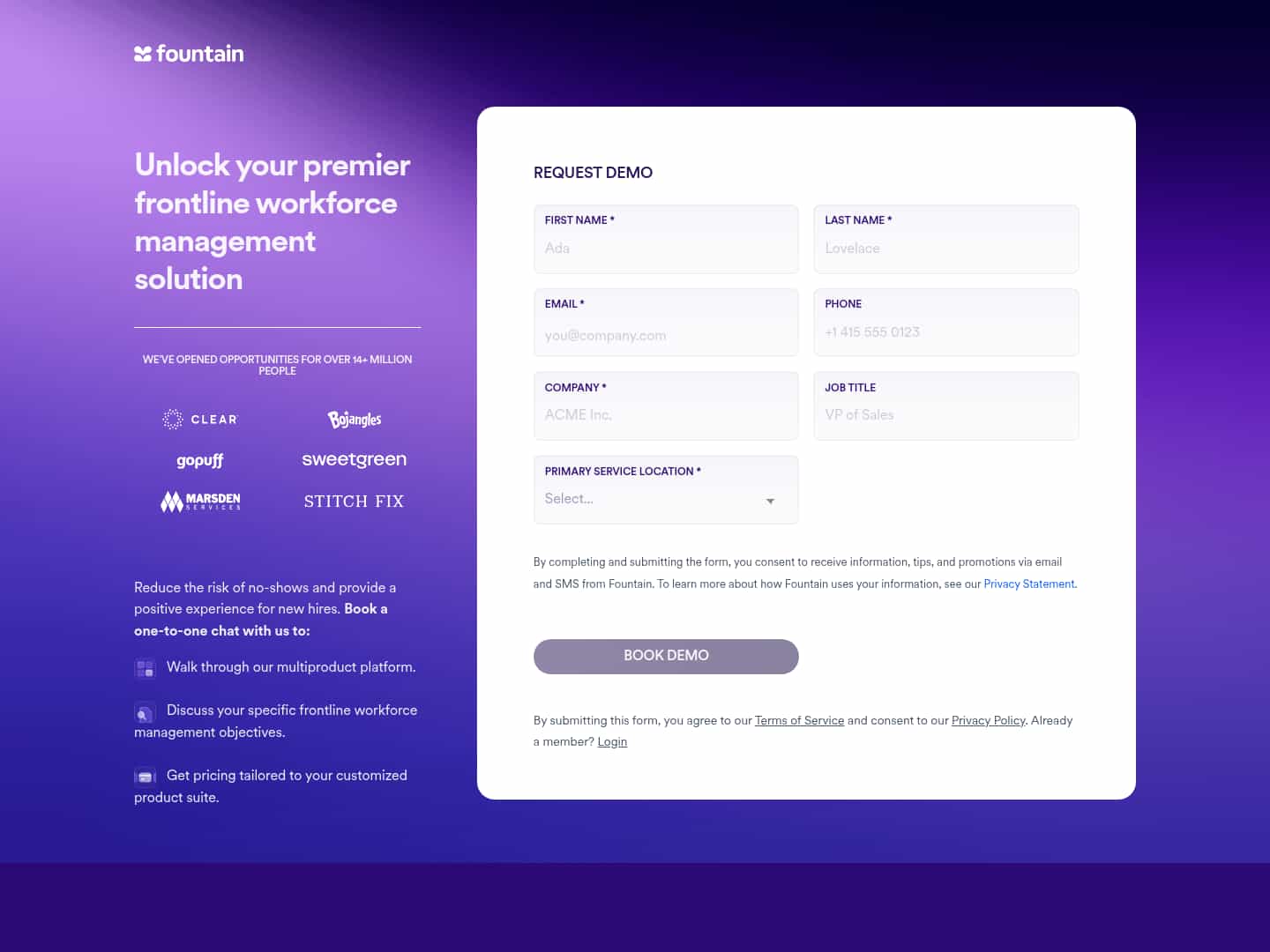
Task: Click the CLEAR company logo
Action: [200, 420]
